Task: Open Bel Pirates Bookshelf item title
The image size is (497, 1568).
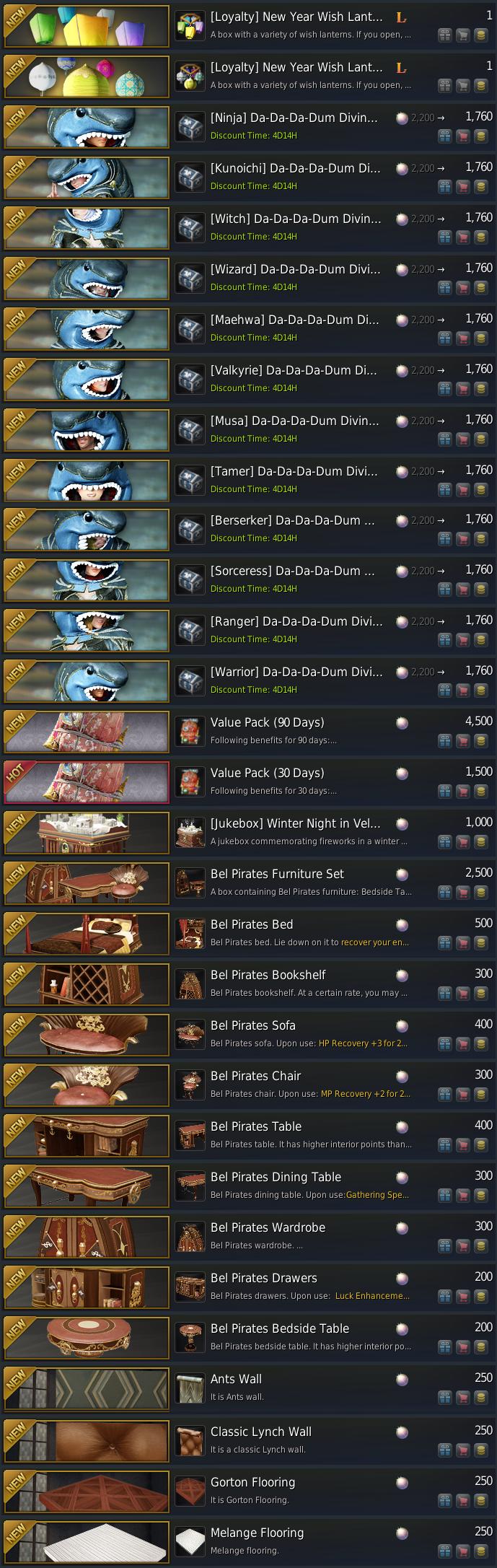Action: click(268, 975)
